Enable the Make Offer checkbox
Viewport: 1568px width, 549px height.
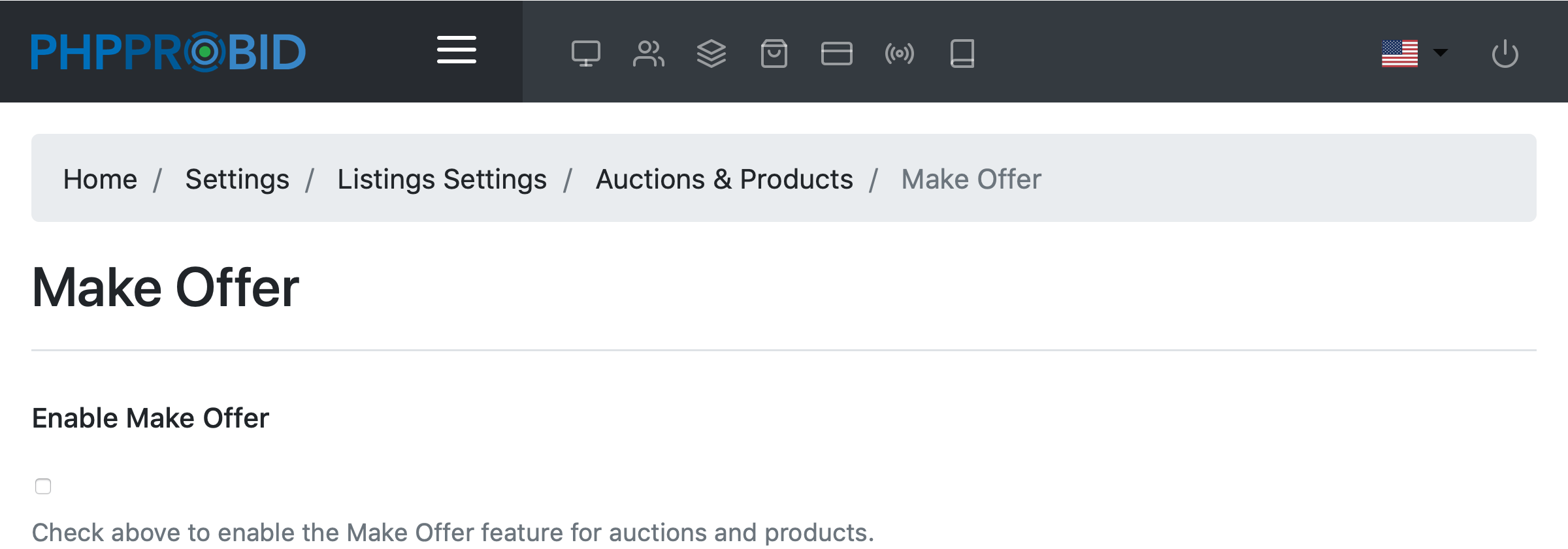[x=43, y=486]
